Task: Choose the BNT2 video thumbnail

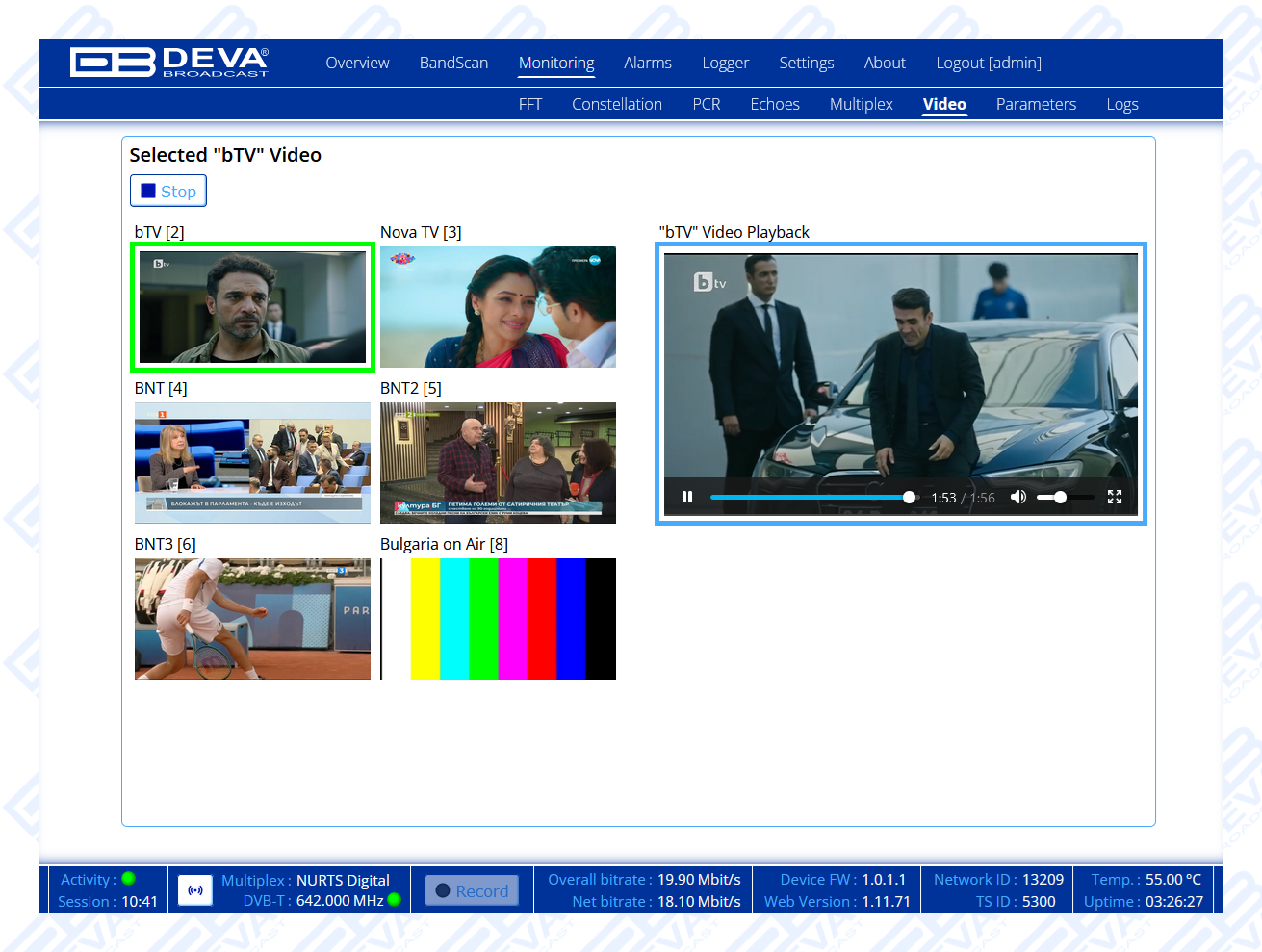Action: [x=498, y=463]
